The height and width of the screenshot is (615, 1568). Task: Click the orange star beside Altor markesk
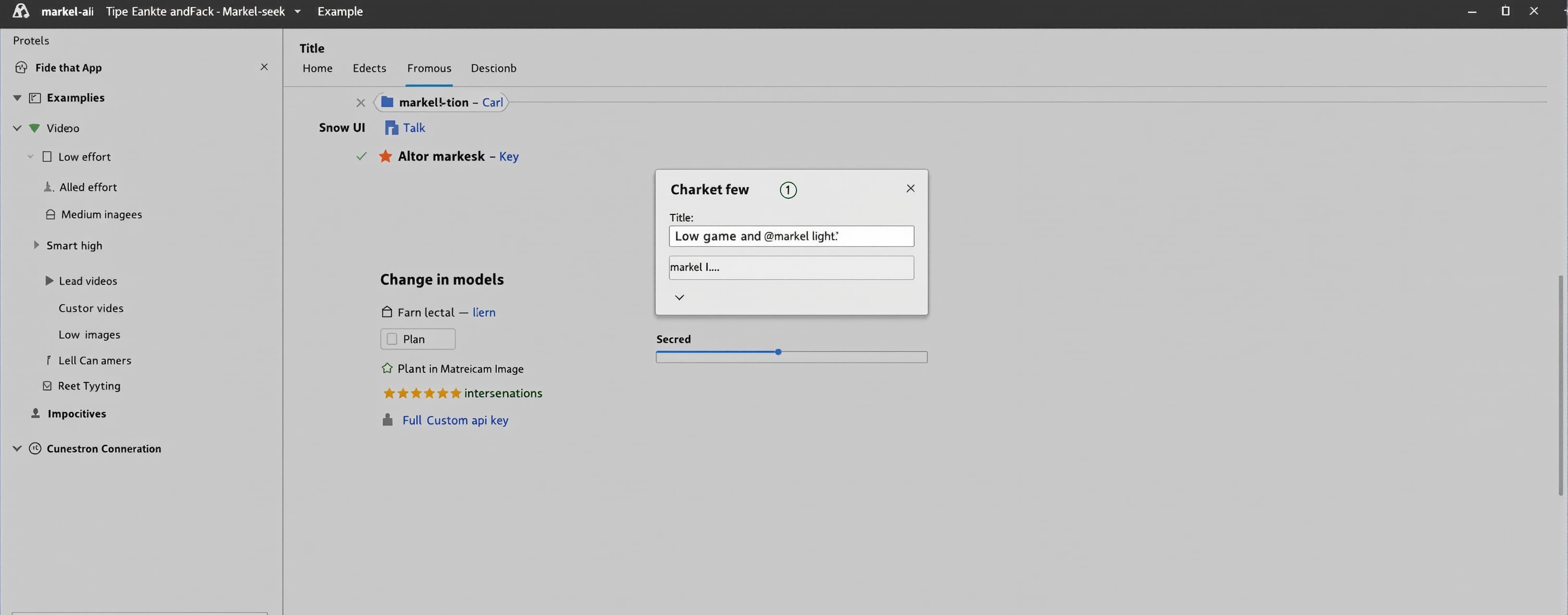[385, 157]
